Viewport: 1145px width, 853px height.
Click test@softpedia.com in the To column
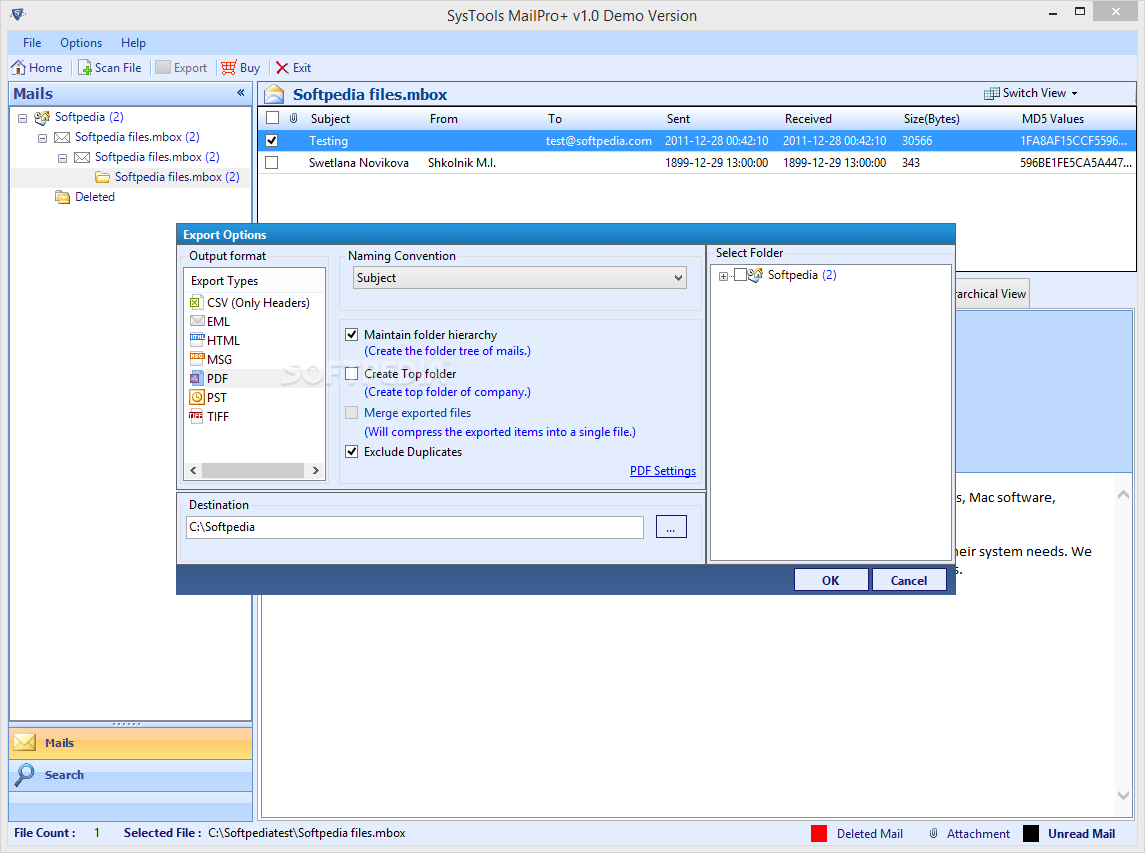(x=599, y=140)
